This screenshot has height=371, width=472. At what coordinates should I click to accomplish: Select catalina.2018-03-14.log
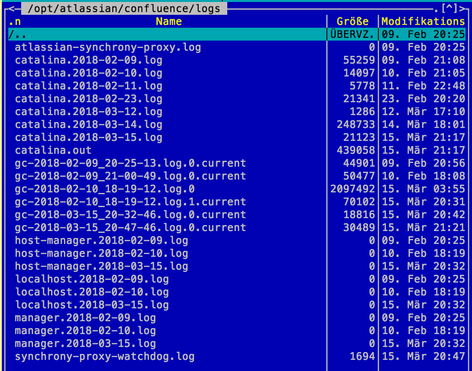89,125
